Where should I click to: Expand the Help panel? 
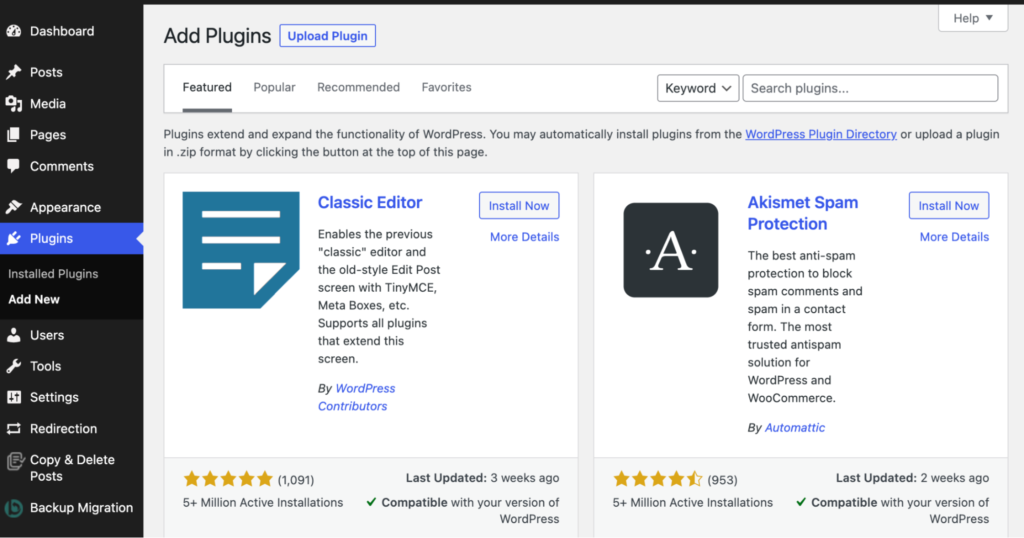(x=973, y=18)
